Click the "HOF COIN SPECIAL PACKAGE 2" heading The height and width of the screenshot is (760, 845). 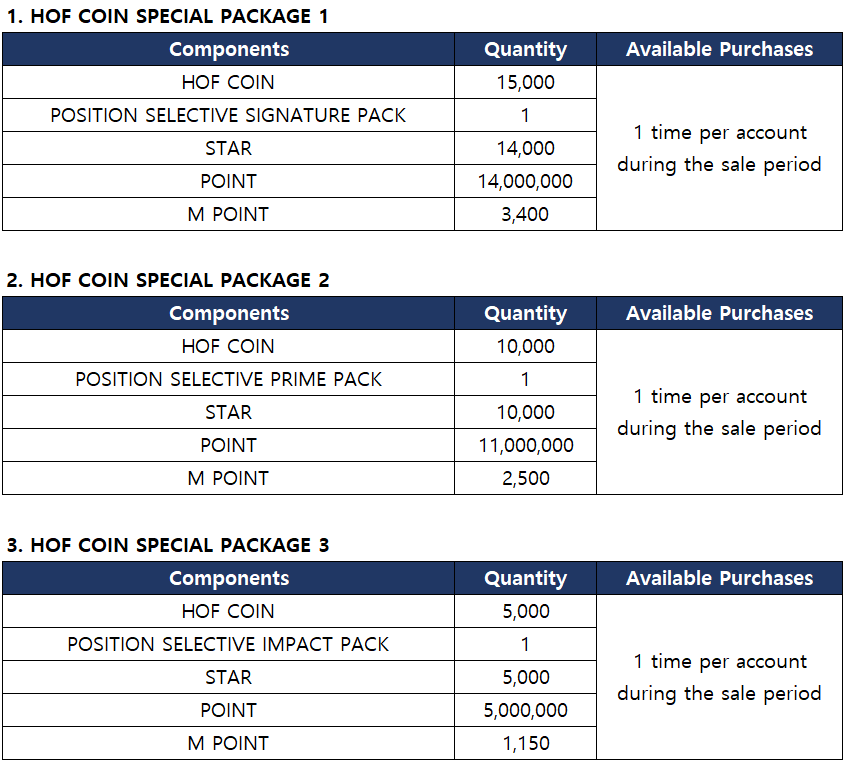[x=168, y=280]
